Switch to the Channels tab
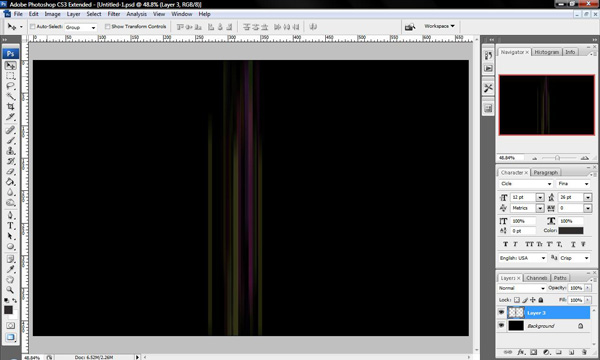Viewport: 600px width, 360px height. tap(536, 278)
